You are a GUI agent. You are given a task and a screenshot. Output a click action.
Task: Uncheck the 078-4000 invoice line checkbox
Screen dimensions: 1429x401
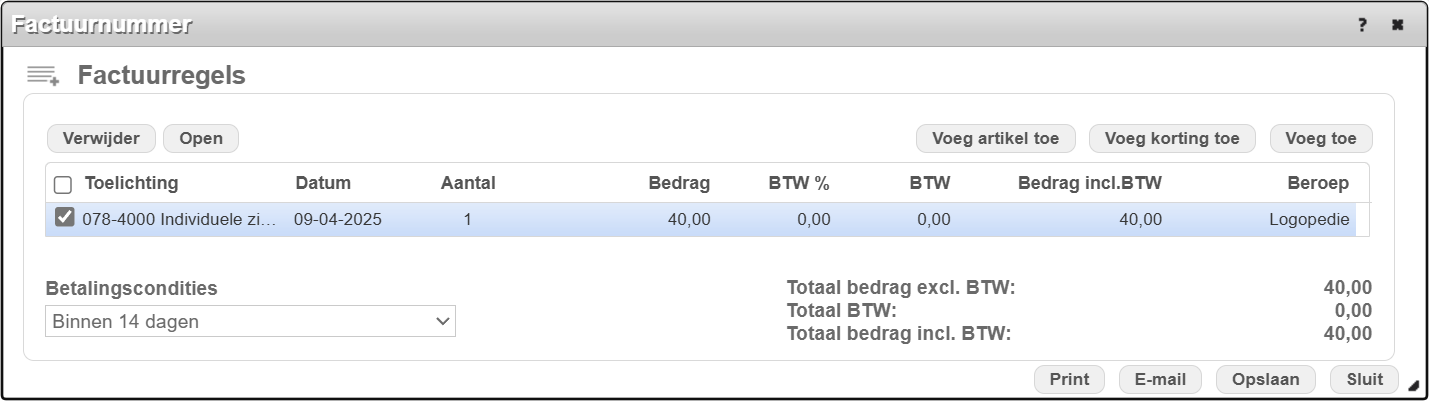point(64,218)
